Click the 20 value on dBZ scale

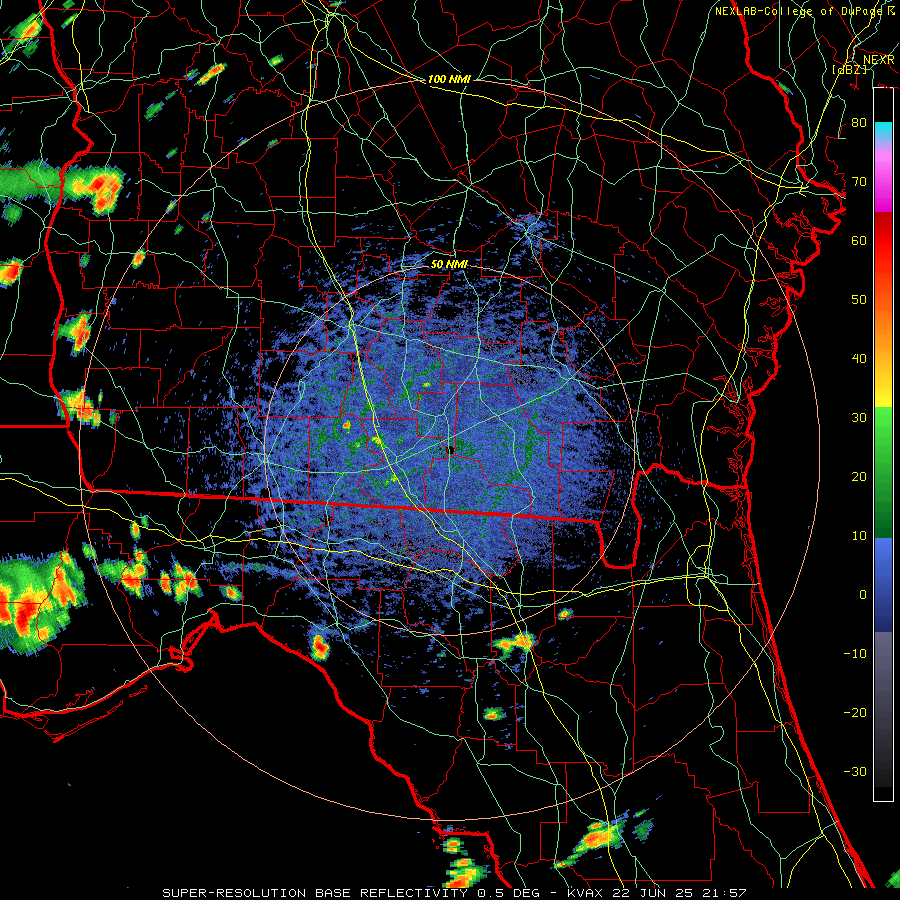859,476
